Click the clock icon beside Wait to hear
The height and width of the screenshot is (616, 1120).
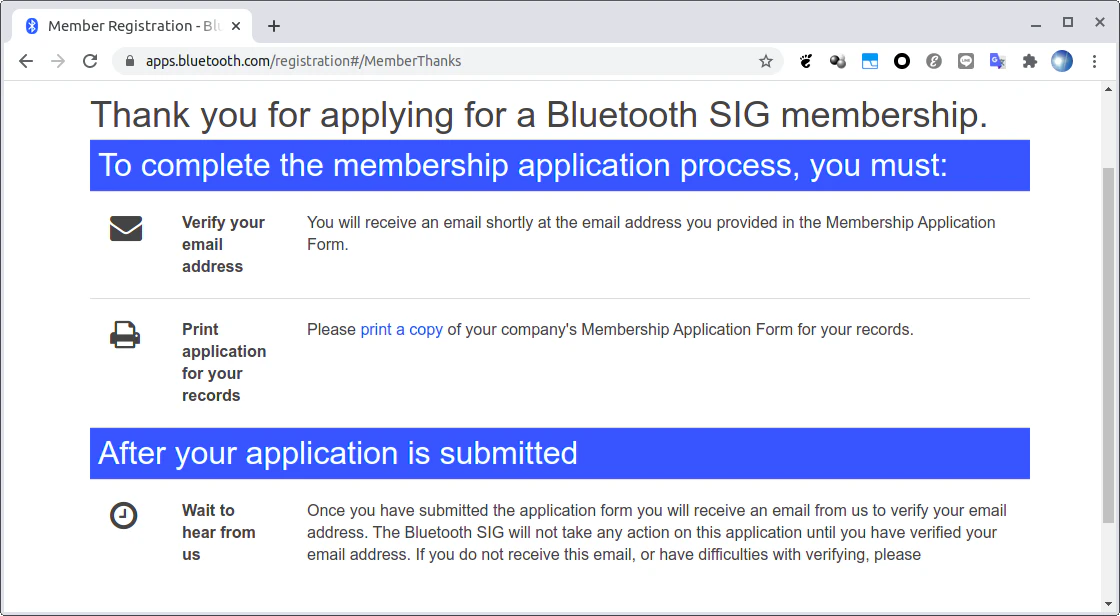click(124, 515)
